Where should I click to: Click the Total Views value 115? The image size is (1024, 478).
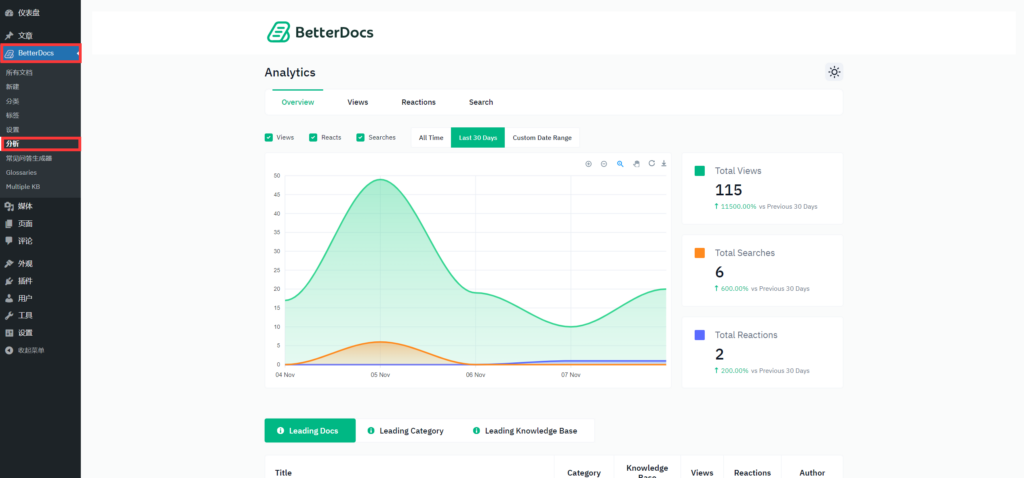click(x=729, y=190)
